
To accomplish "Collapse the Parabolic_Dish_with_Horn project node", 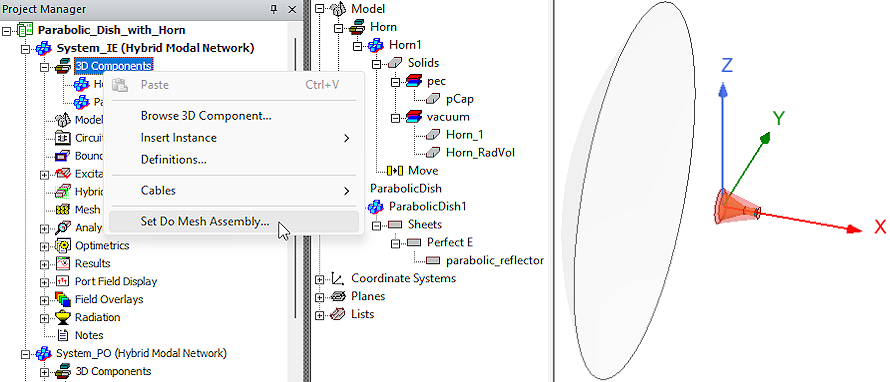I will 7,30.
